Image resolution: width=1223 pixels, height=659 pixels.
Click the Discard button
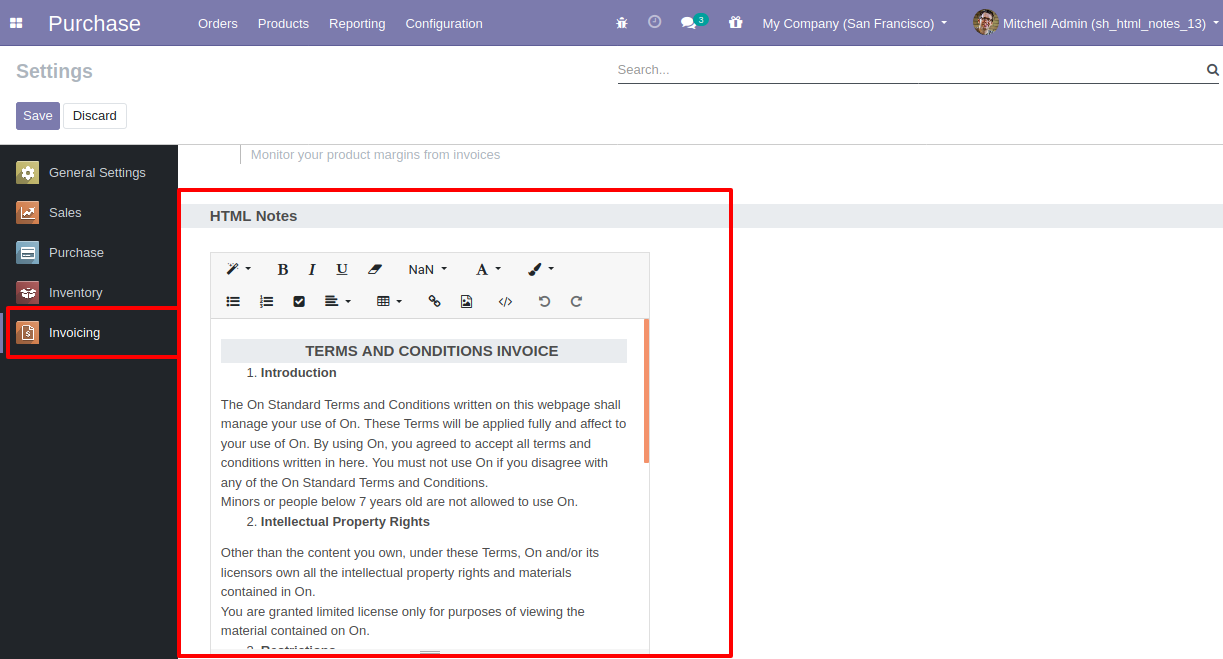(x=95, y=116)
